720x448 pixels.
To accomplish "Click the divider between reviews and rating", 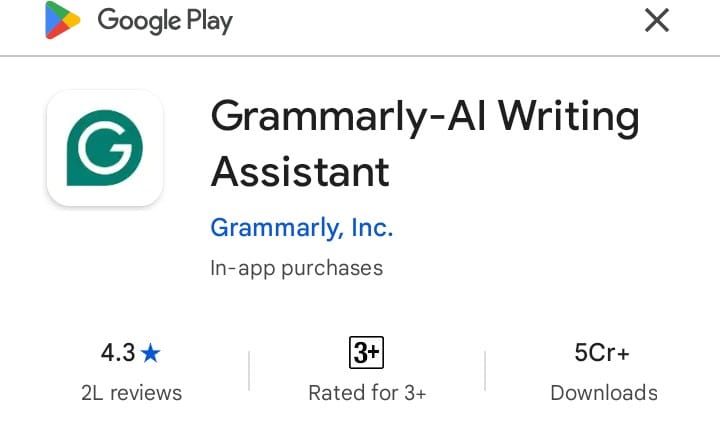I will 249,371.
